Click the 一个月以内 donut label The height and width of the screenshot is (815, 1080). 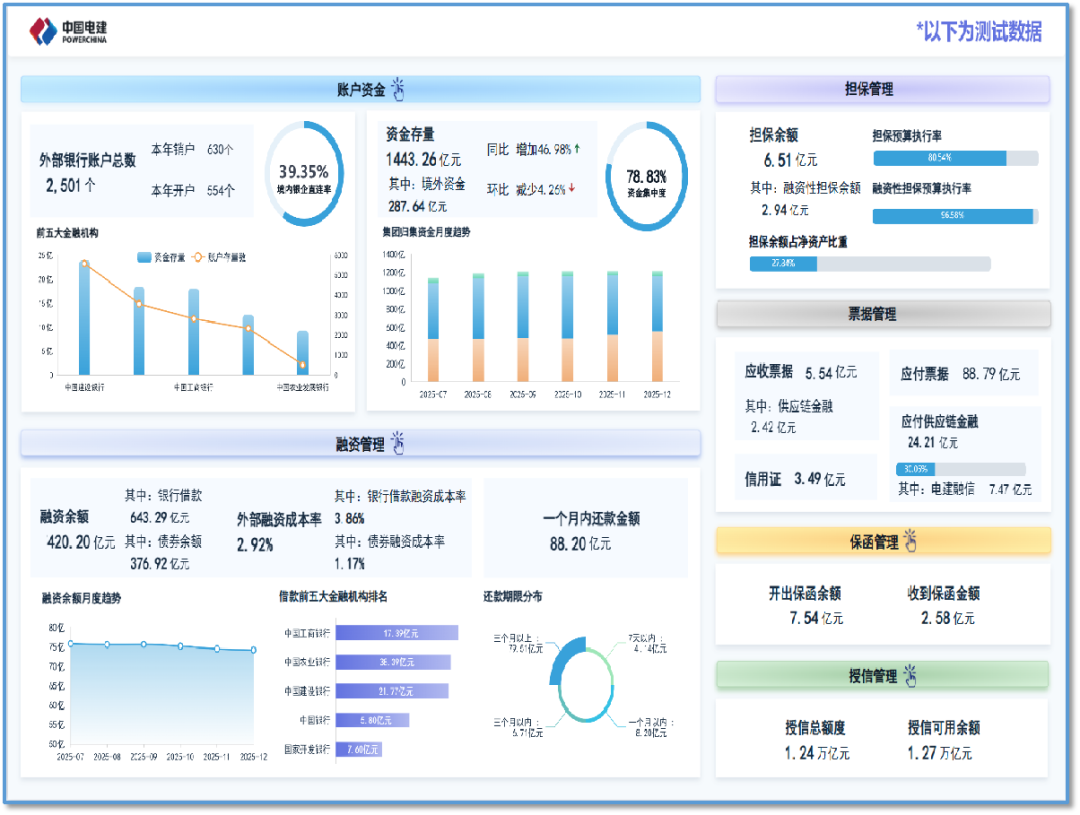652,728
